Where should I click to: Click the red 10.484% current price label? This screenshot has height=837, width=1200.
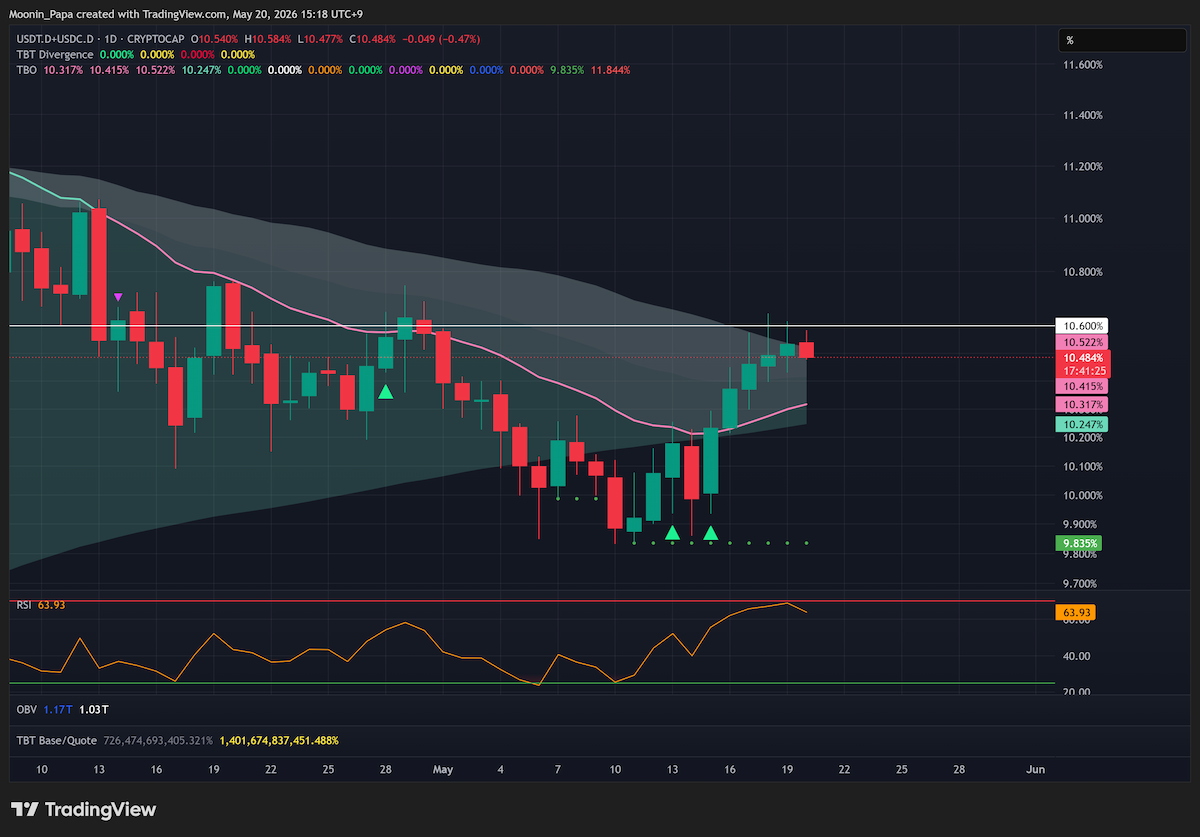[1084, 358]
